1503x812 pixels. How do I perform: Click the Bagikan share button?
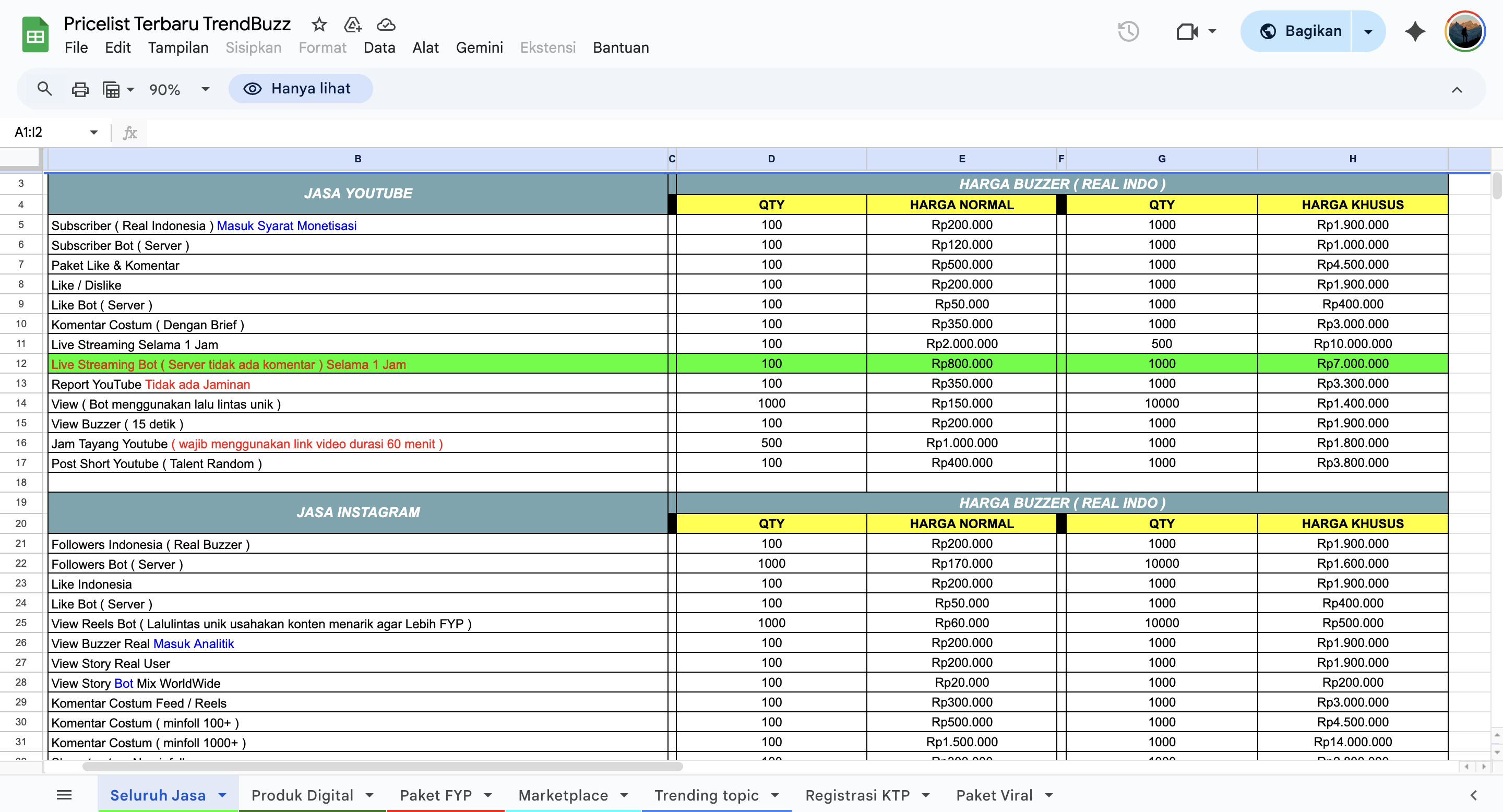click(1301, 31)
